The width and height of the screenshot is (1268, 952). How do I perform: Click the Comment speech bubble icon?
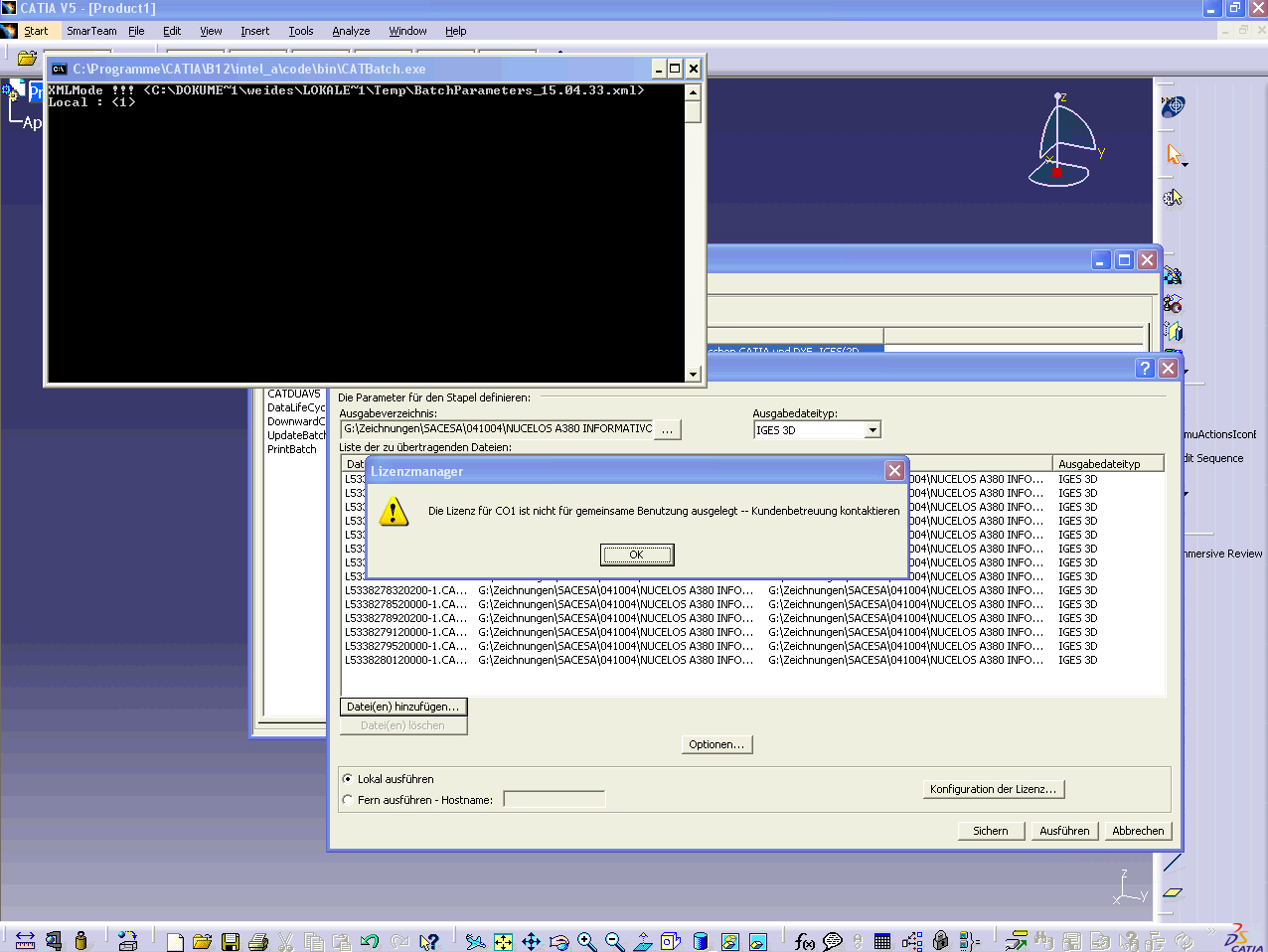point(833,941)
